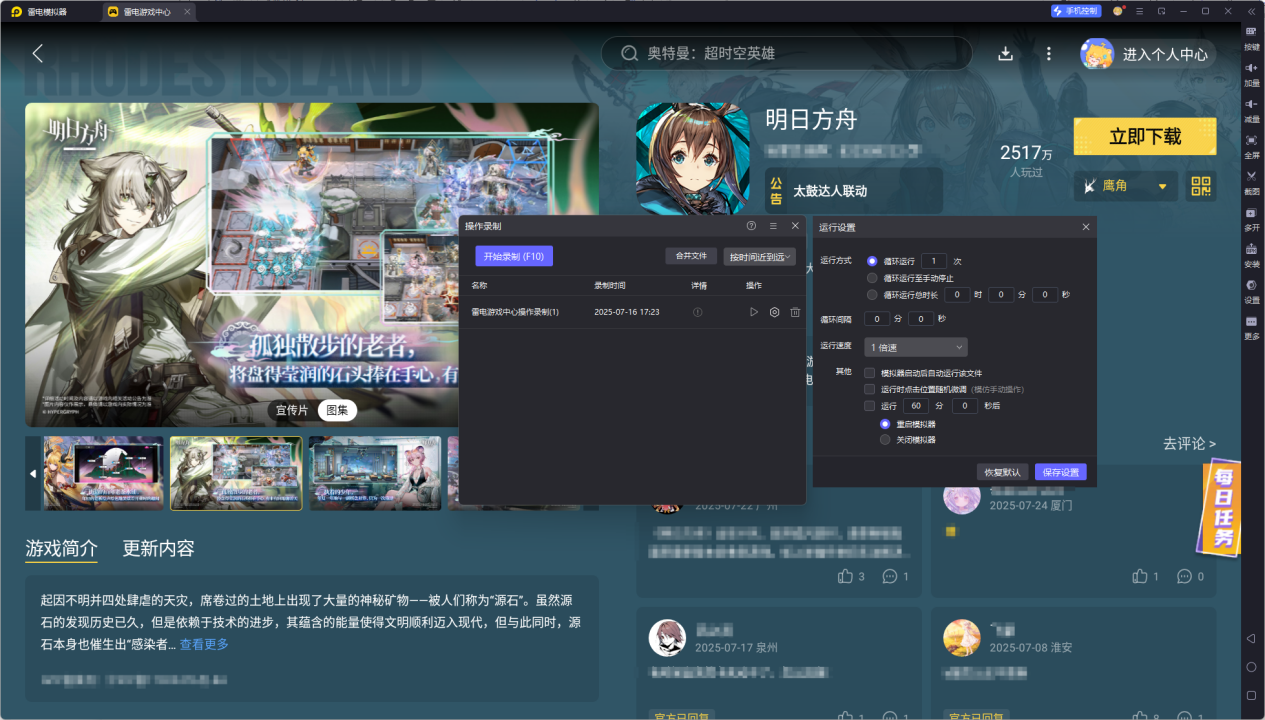Delete the recording using the trash icon
The image size is (1265, 720).
pyautogui.click(x=794, y=313)
